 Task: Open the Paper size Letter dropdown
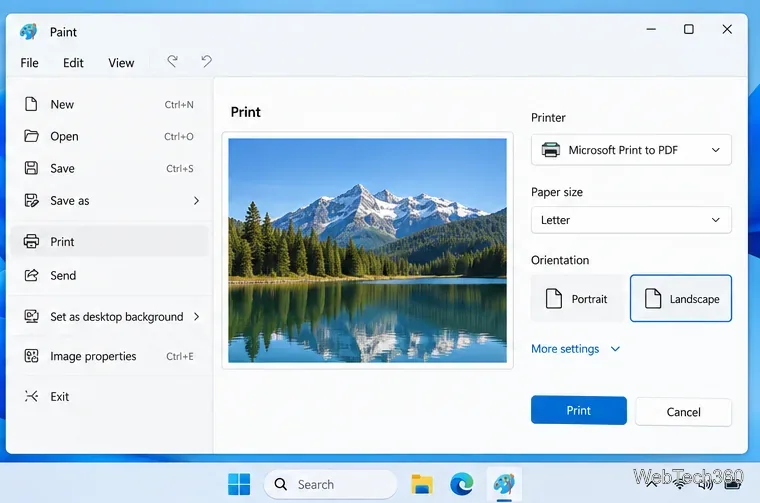click(x=631, y=220)
